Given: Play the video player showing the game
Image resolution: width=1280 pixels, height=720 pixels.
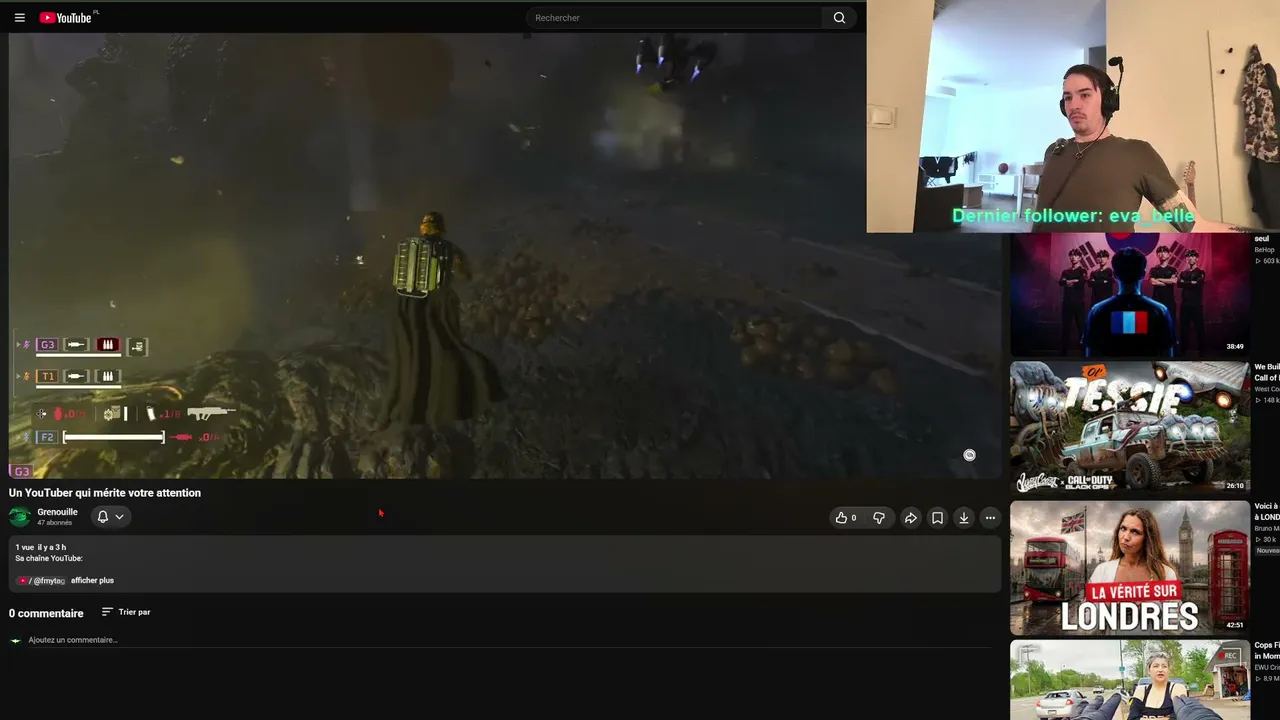Looking at the screenshot, I should point(505,255).
